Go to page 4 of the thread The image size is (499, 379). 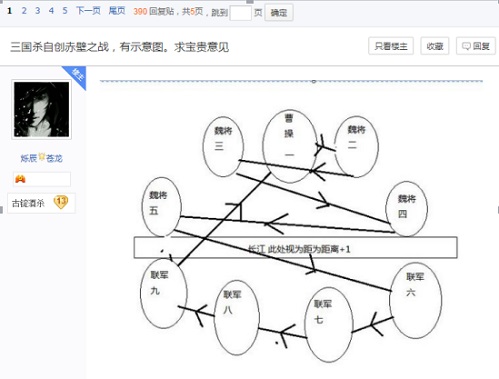(x=51, y=11)
